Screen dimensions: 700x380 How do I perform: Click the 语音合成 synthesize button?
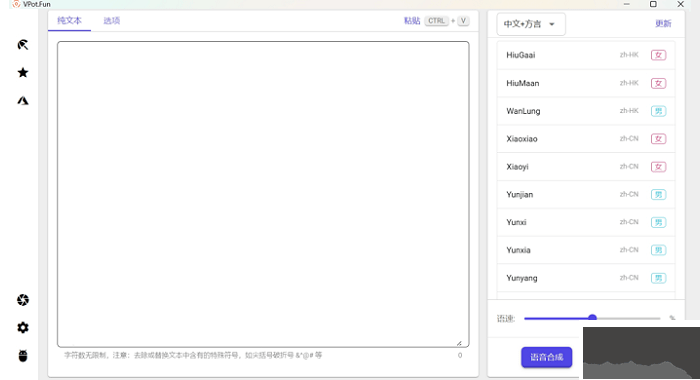[546, 357]
